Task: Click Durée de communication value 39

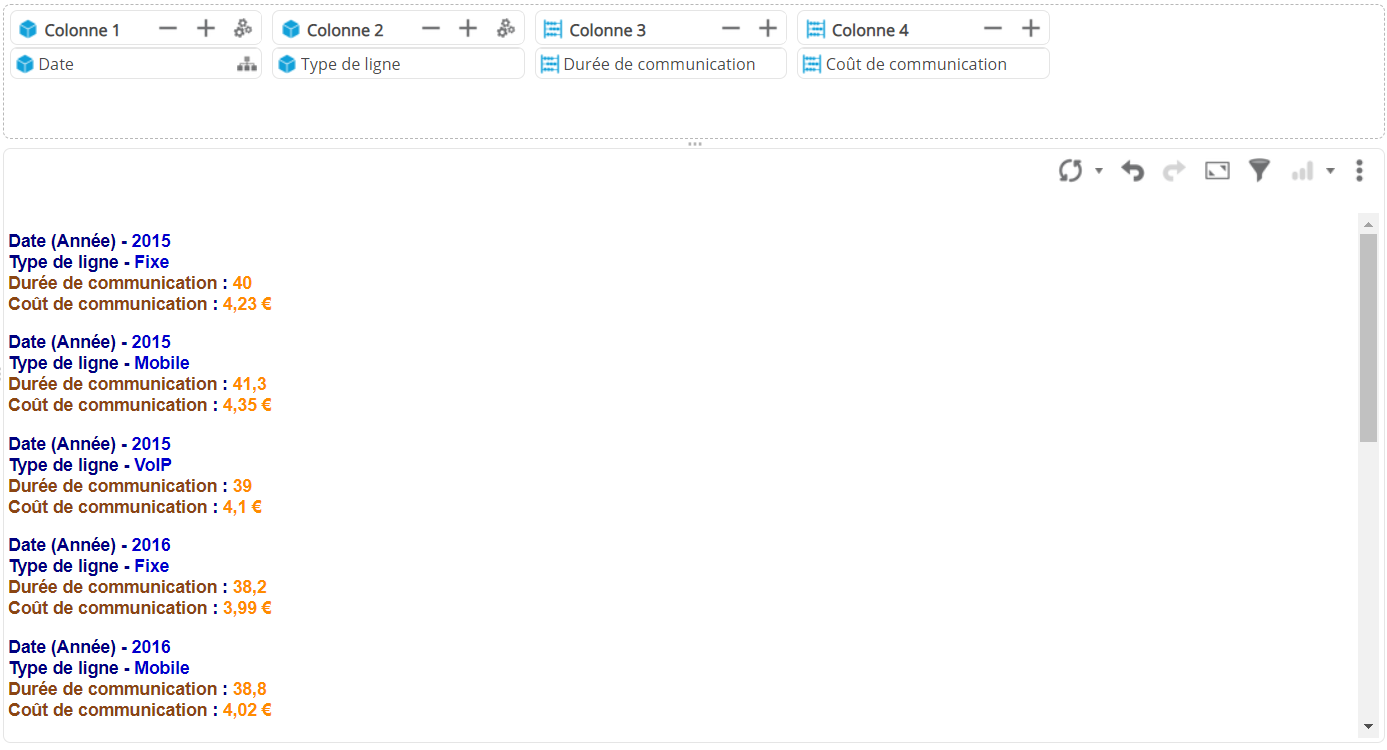Action: pyautogui.click(x=242, y=486)
